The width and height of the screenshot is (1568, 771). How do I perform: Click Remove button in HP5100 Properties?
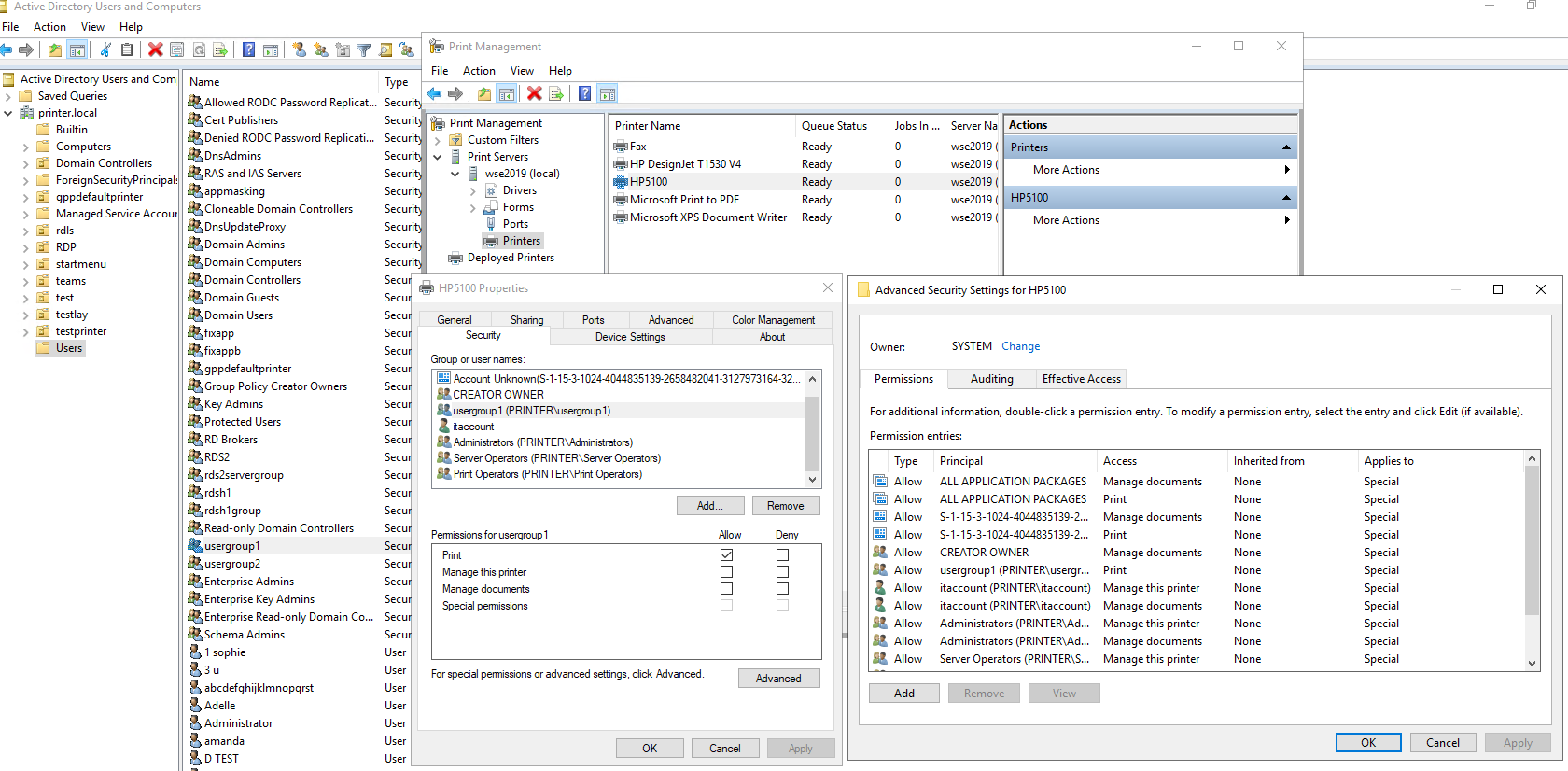click(x=785, y=506)
